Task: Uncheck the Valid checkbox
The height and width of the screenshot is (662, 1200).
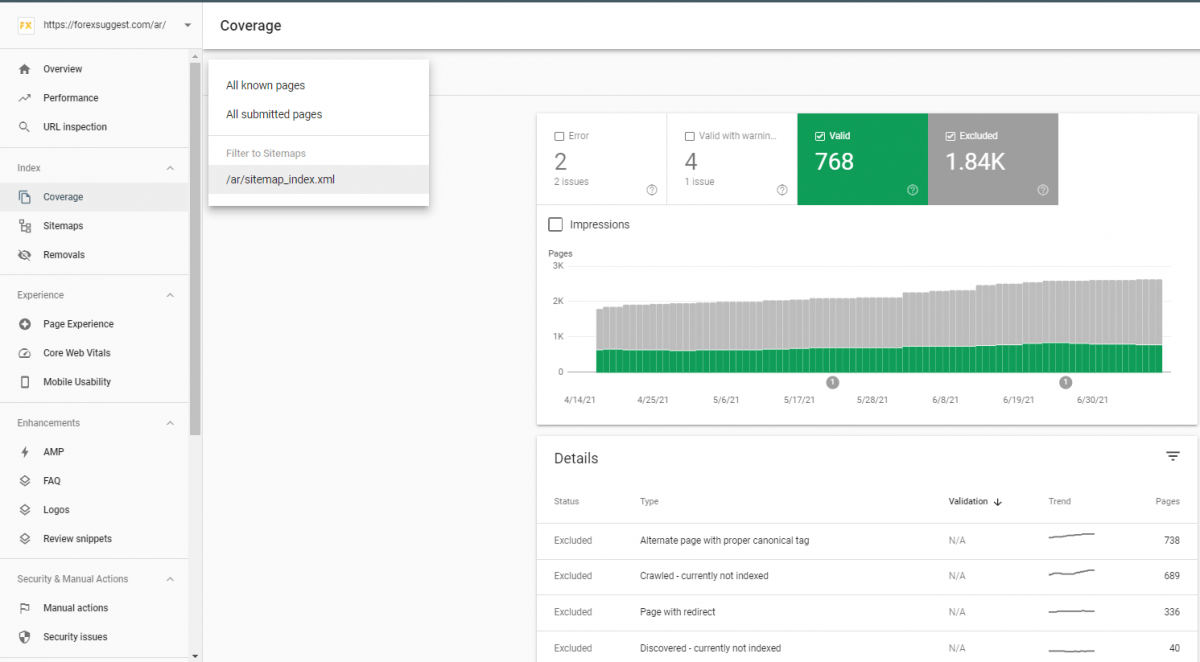Action: tap(820, 136)
